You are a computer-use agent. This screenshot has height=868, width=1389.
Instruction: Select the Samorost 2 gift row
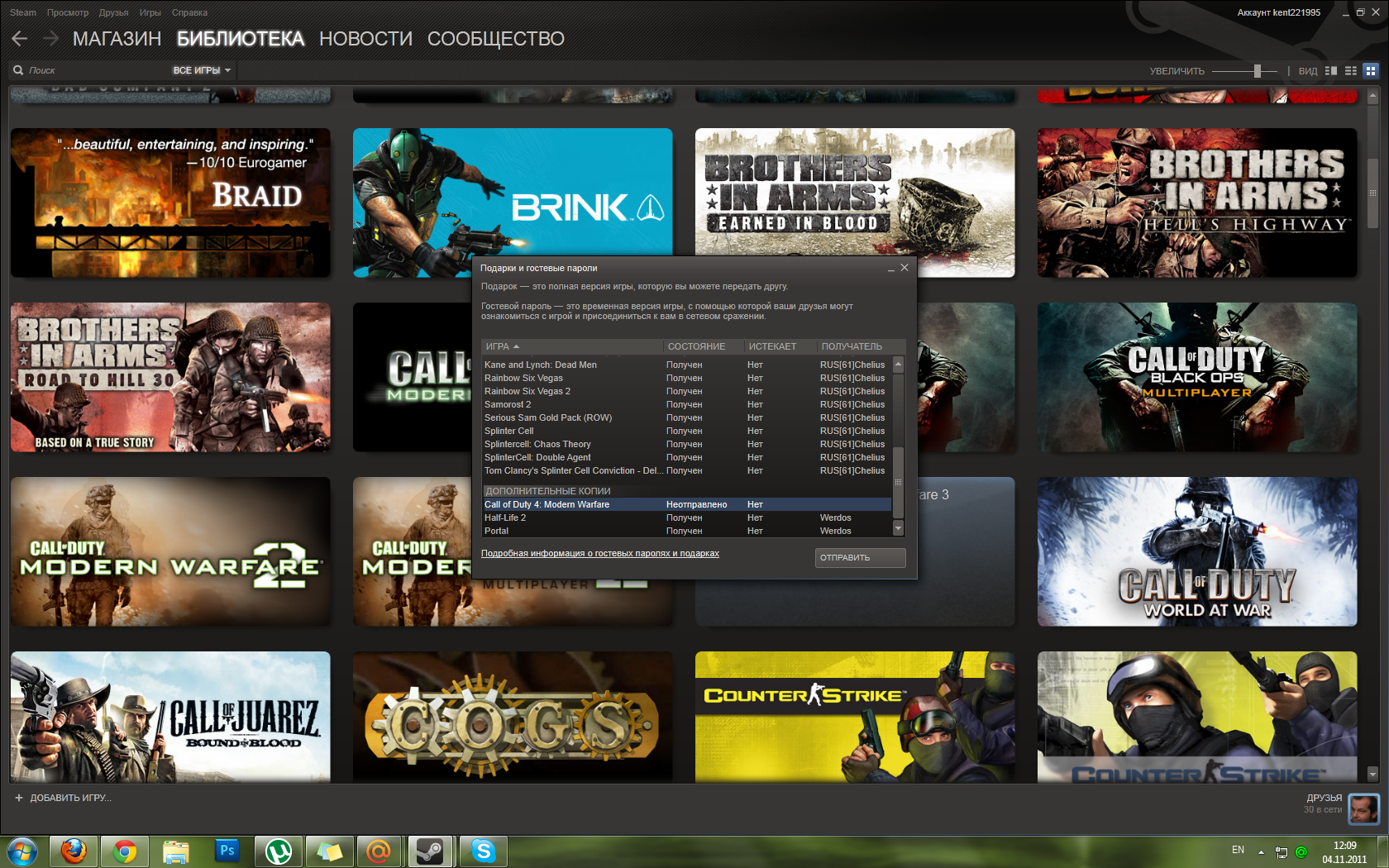(x=686, y=404)
